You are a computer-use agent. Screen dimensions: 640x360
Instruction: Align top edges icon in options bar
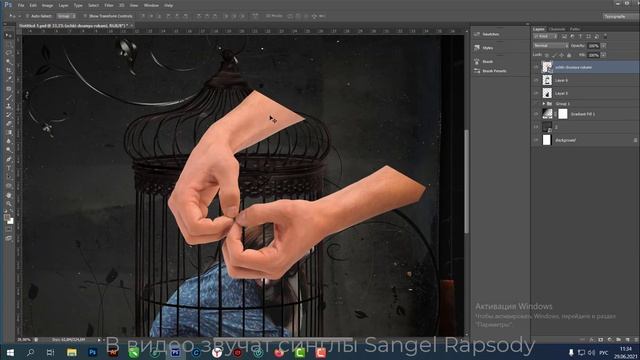pyautogui.click(x=143, y=16)
